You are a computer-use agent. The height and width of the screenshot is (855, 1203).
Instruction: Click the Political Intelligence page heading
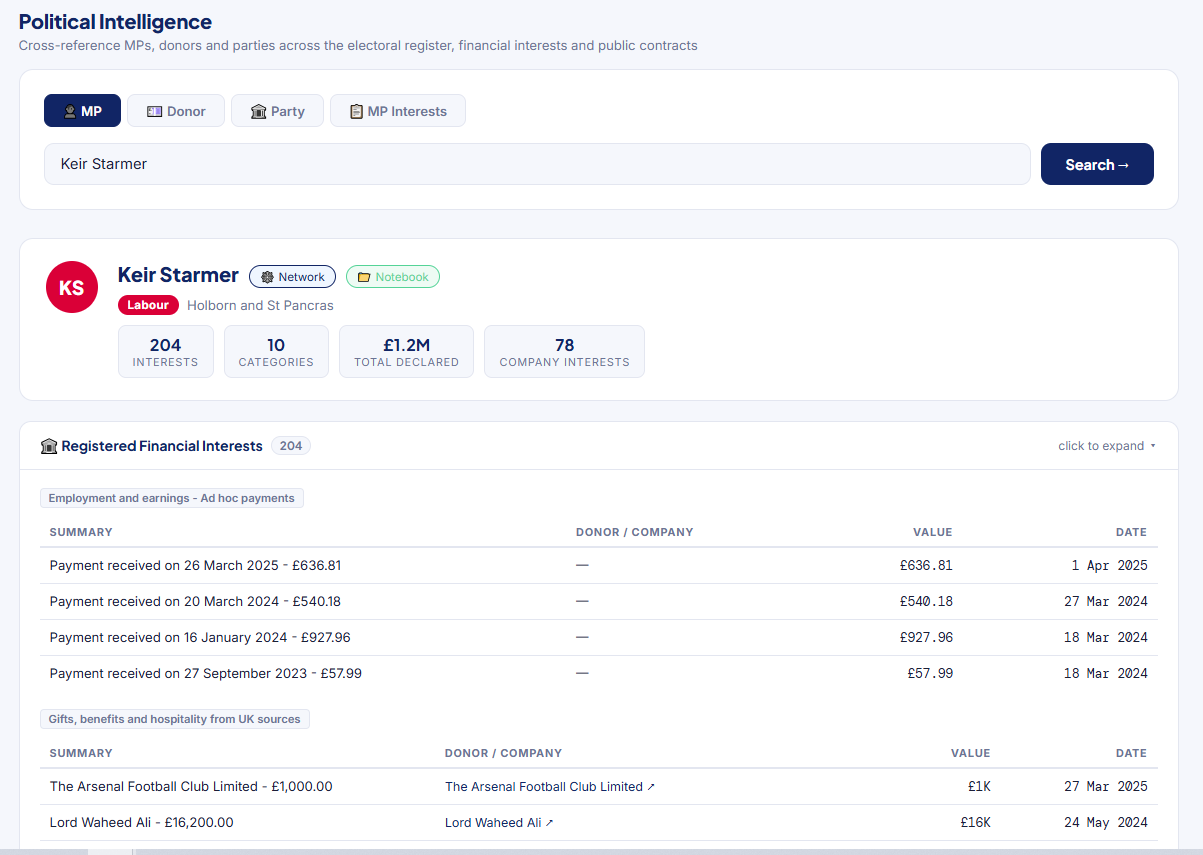click(x=116, y=22)
